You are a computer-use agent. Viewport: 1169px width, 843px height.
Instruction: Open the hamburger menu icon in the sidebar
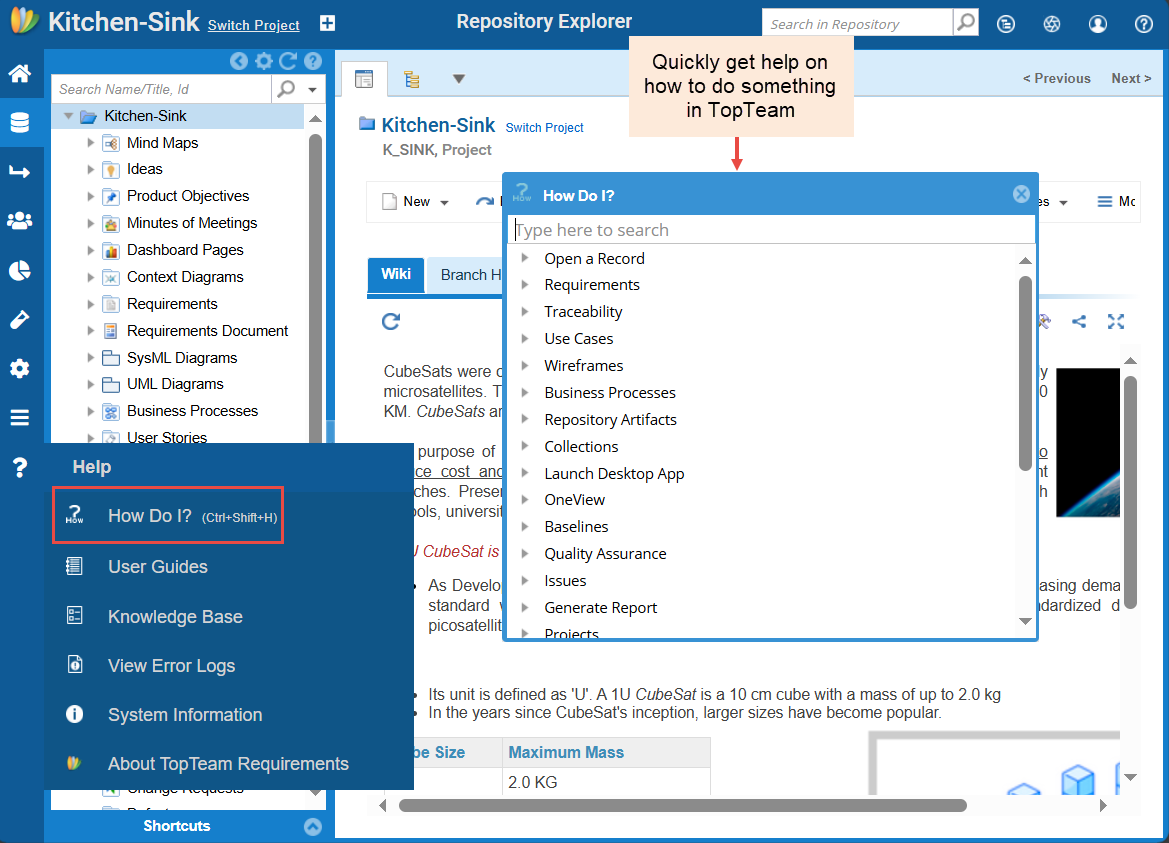[x=20, y=417]
